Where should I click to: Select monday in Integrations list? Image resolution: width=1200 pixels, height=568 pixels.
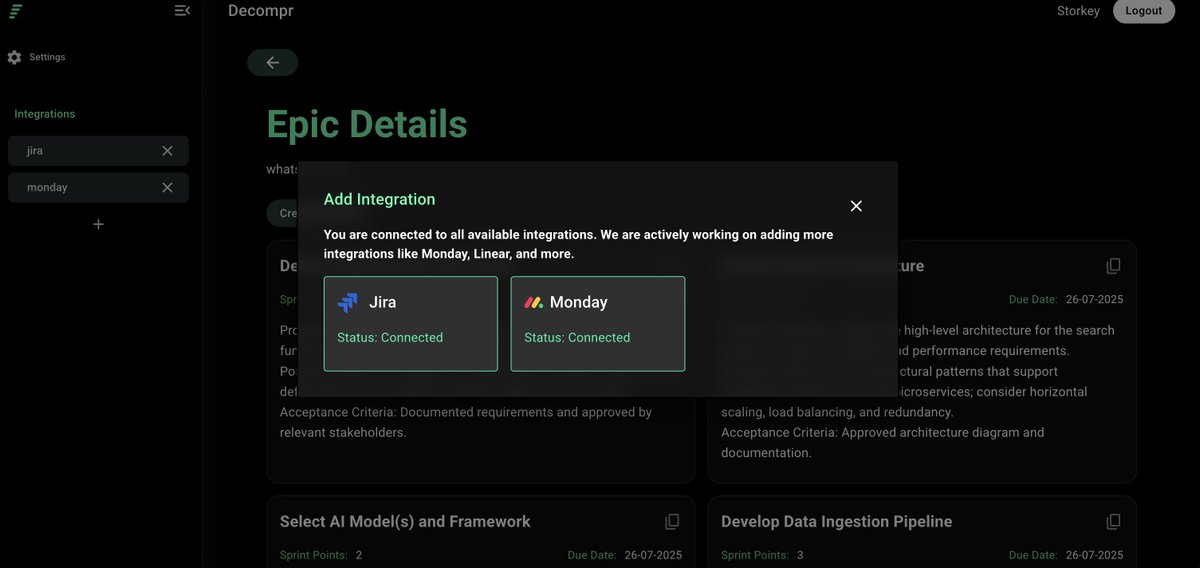(98, 188)
